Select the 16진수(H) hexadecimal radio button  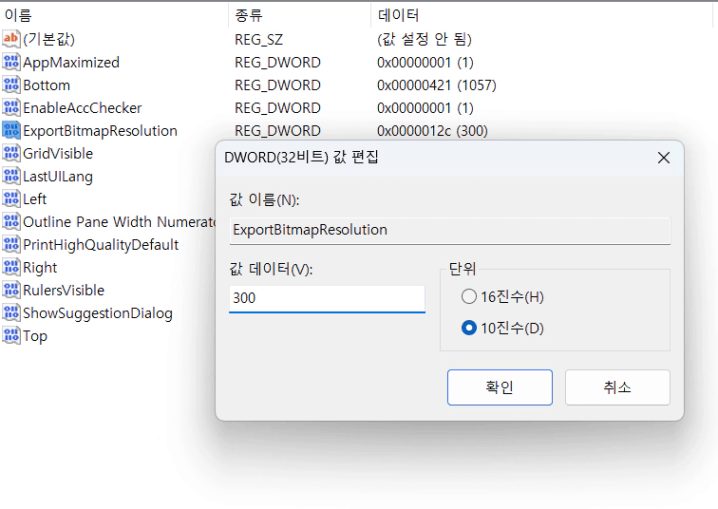click(x=469, y=297)
